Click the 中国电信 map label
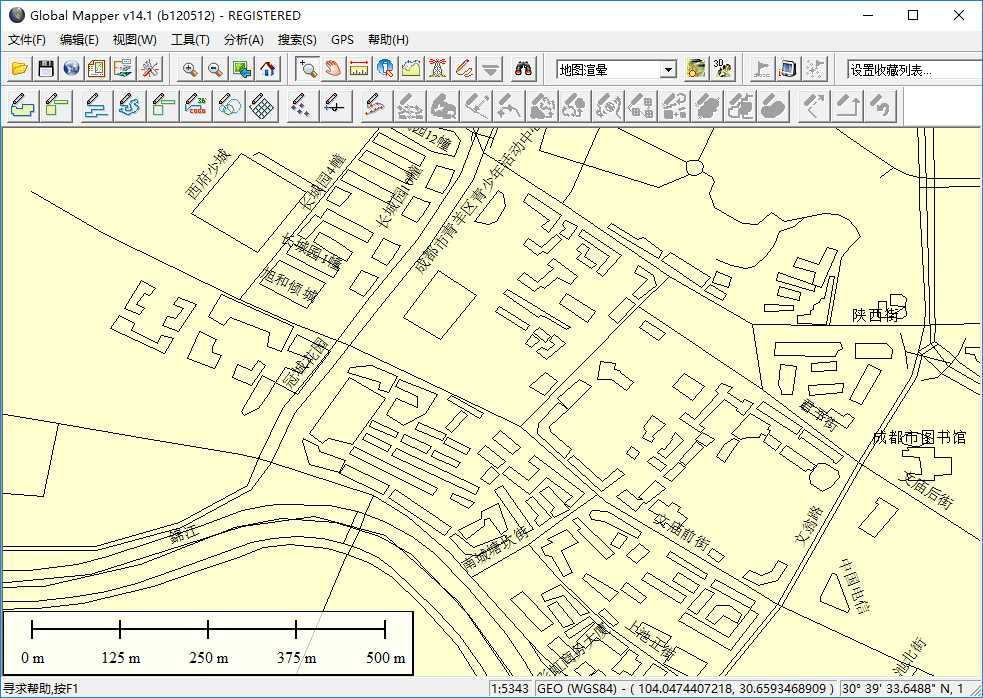 [x=856, y=586]
